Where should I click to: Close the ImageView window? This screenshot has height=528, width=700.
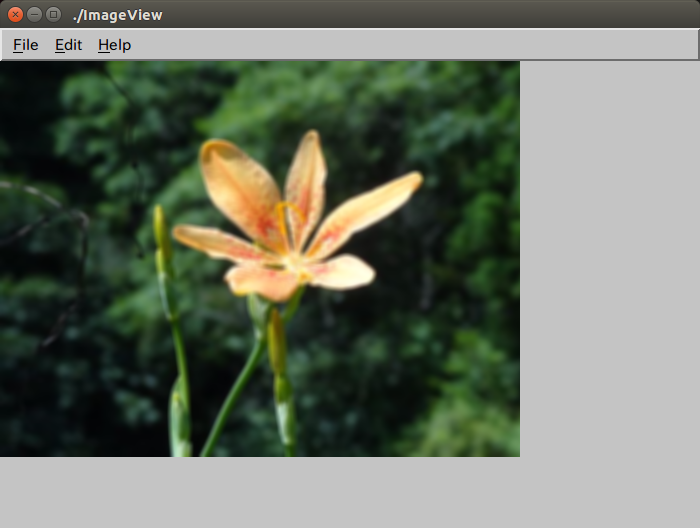coord(15,15)
